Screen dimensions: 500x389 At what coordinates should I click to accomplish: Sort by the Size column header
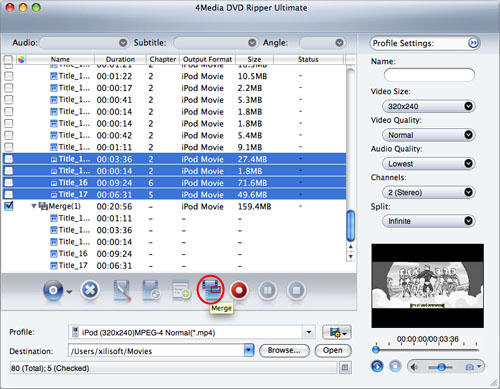(254, 59)
